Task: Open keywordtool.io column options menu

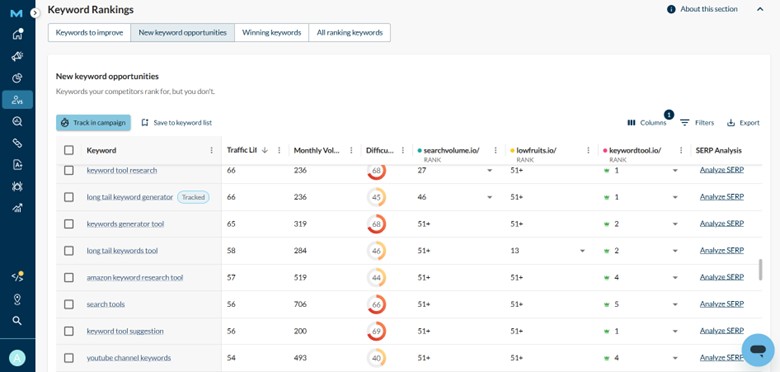Action: coord(681,150)
